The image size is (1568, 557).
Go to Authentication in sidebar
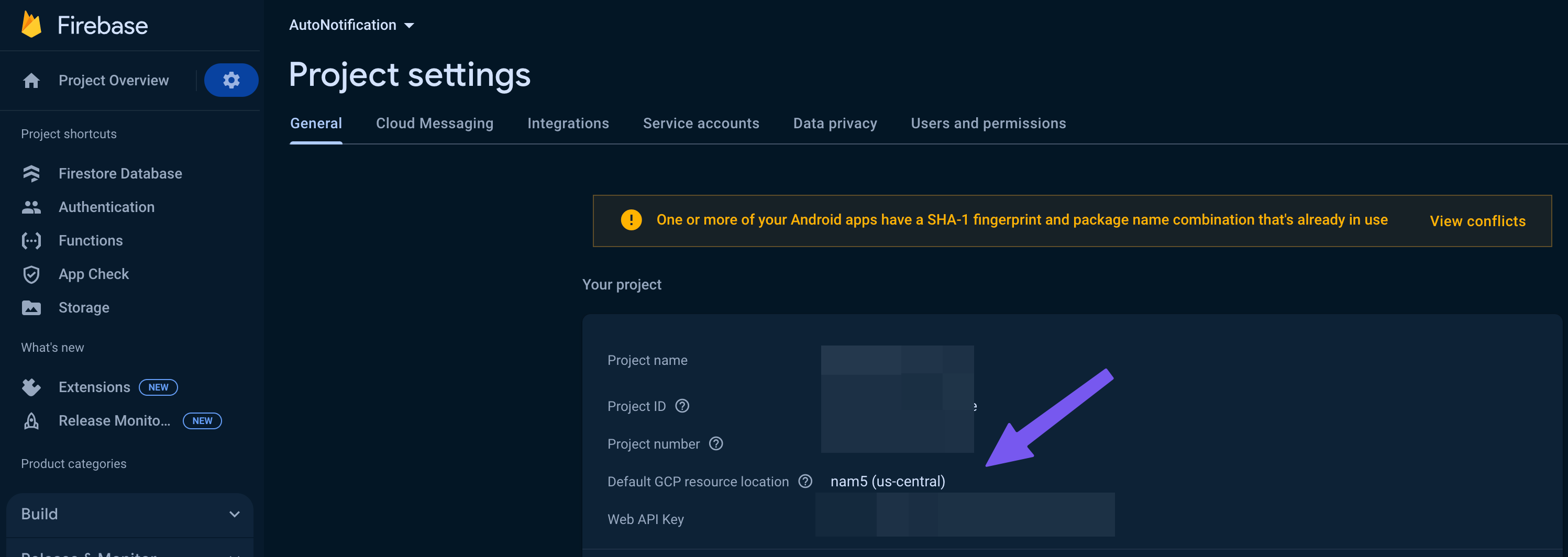pos(106,207)
